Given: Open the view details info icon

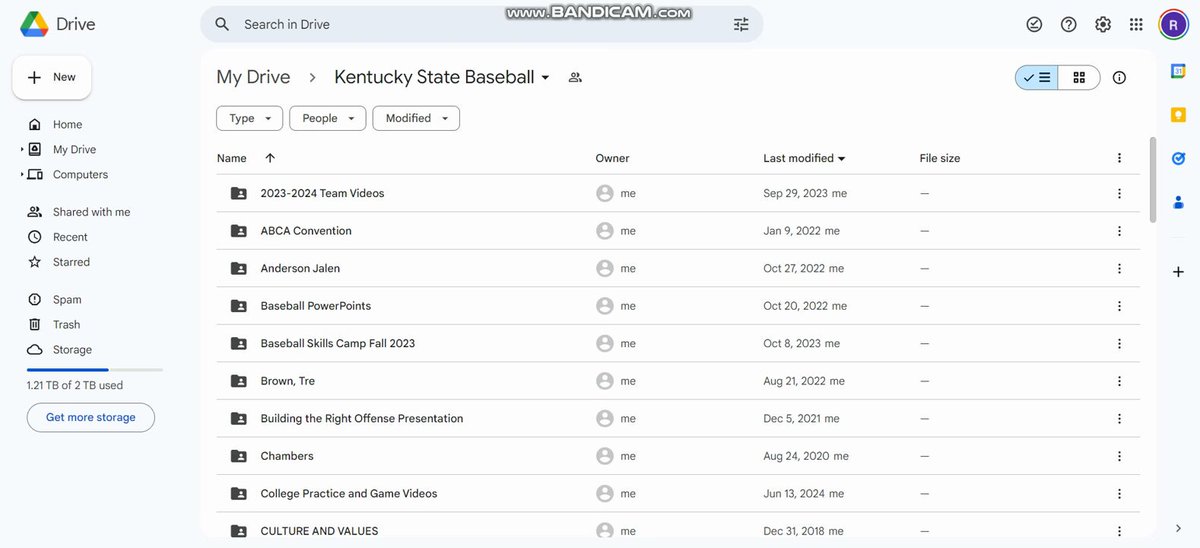Looking at the screenshot, I should (x=1119, y=77).
